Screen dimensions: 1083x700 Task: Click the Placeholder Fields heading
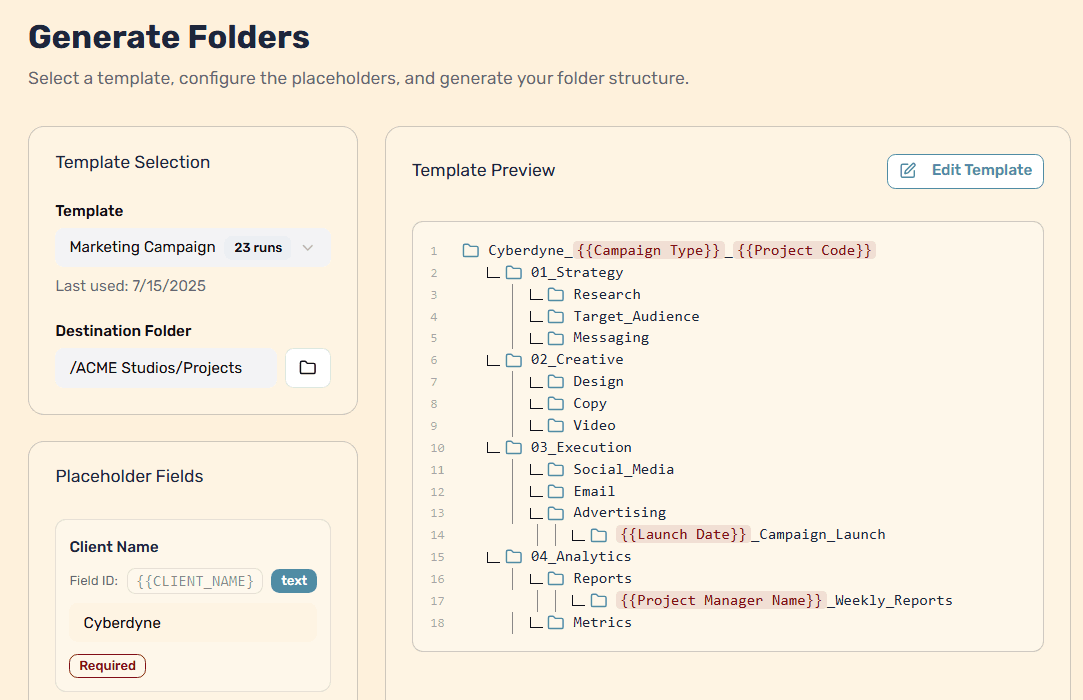(129, 476)
